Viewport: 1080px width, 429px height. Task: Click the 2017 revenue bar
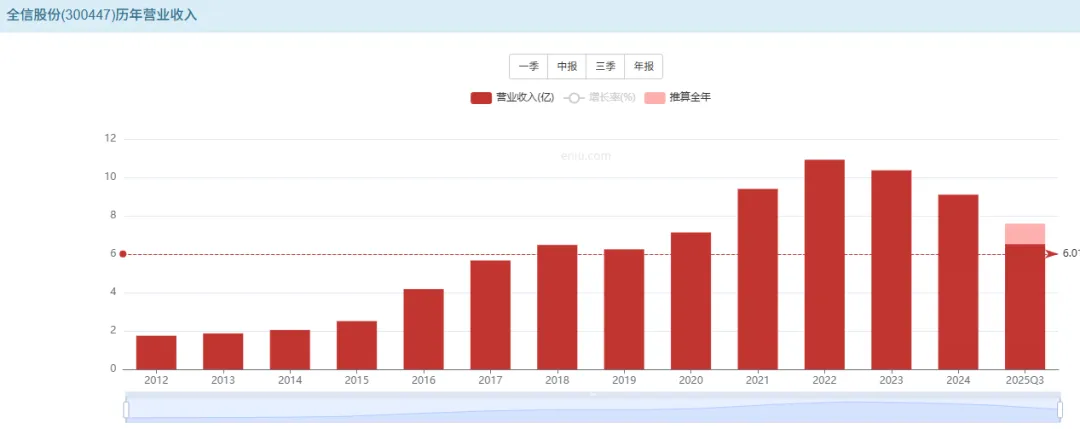490,315
